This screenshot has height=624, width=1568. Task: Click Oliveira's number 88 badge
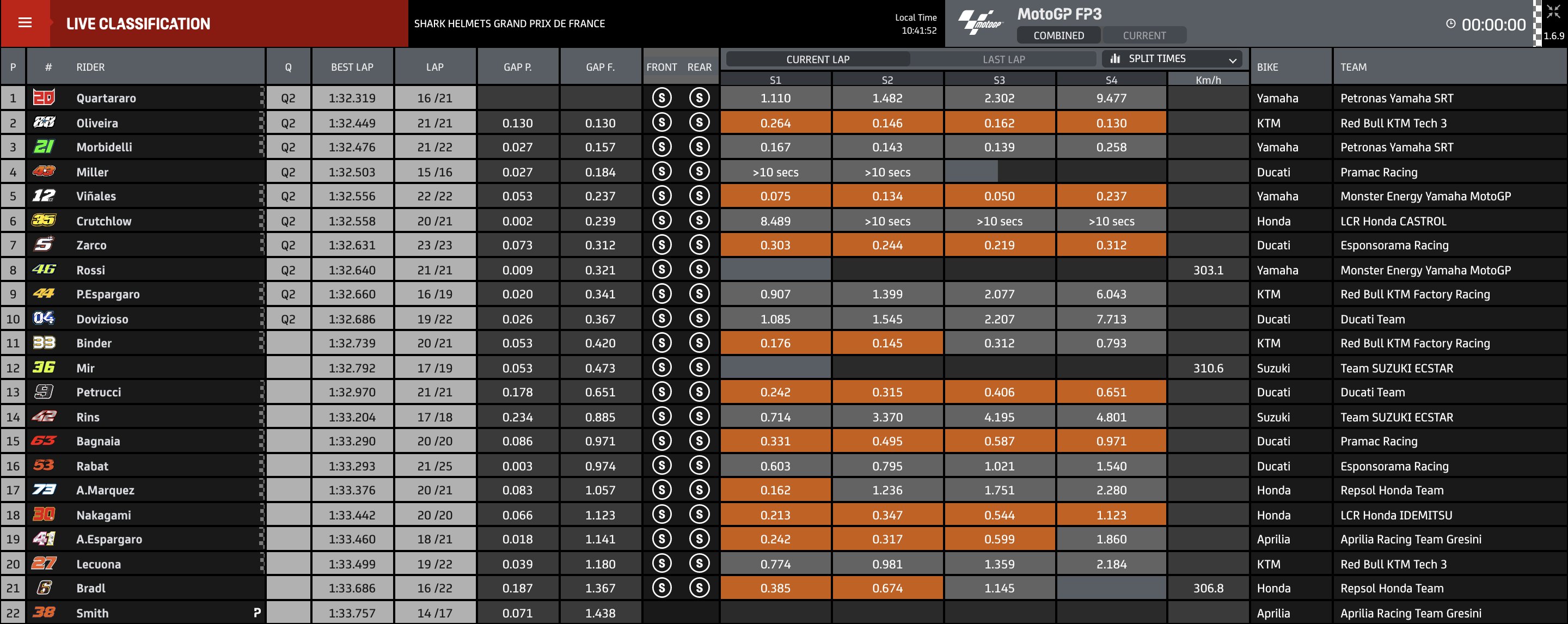[44, 123]
